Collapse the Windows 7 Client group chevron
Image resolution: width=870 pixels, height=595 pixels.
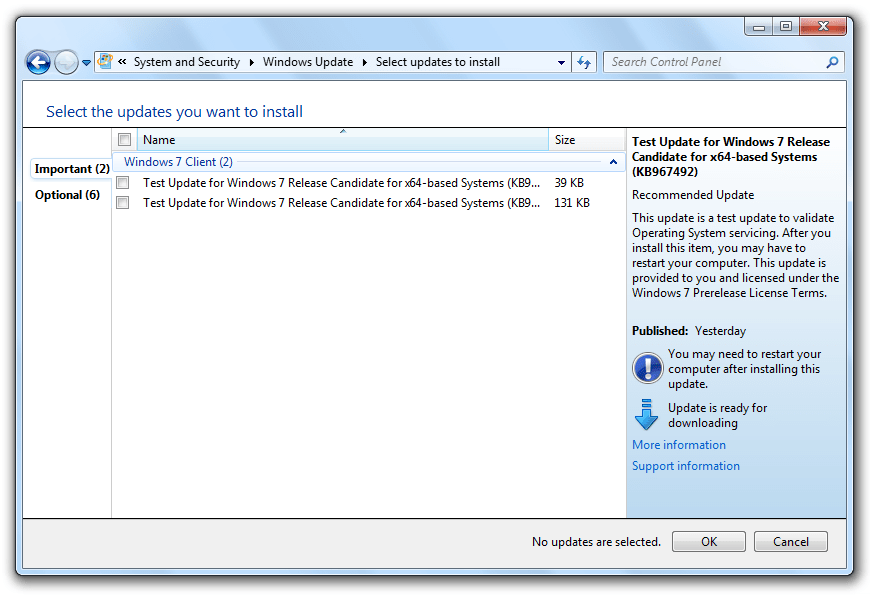point(613,162)
